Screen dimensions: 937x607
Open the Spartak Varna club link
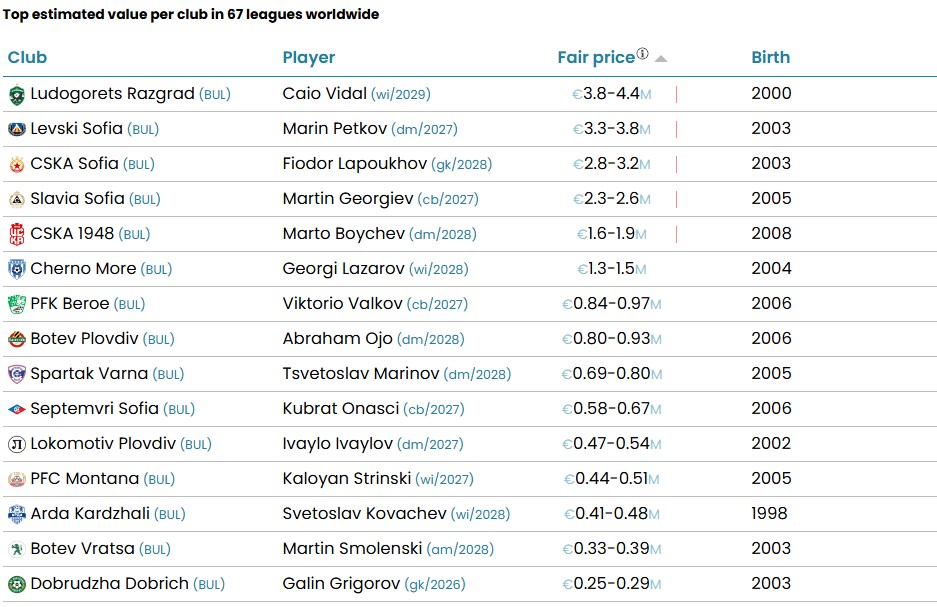(x=89, y=374)
